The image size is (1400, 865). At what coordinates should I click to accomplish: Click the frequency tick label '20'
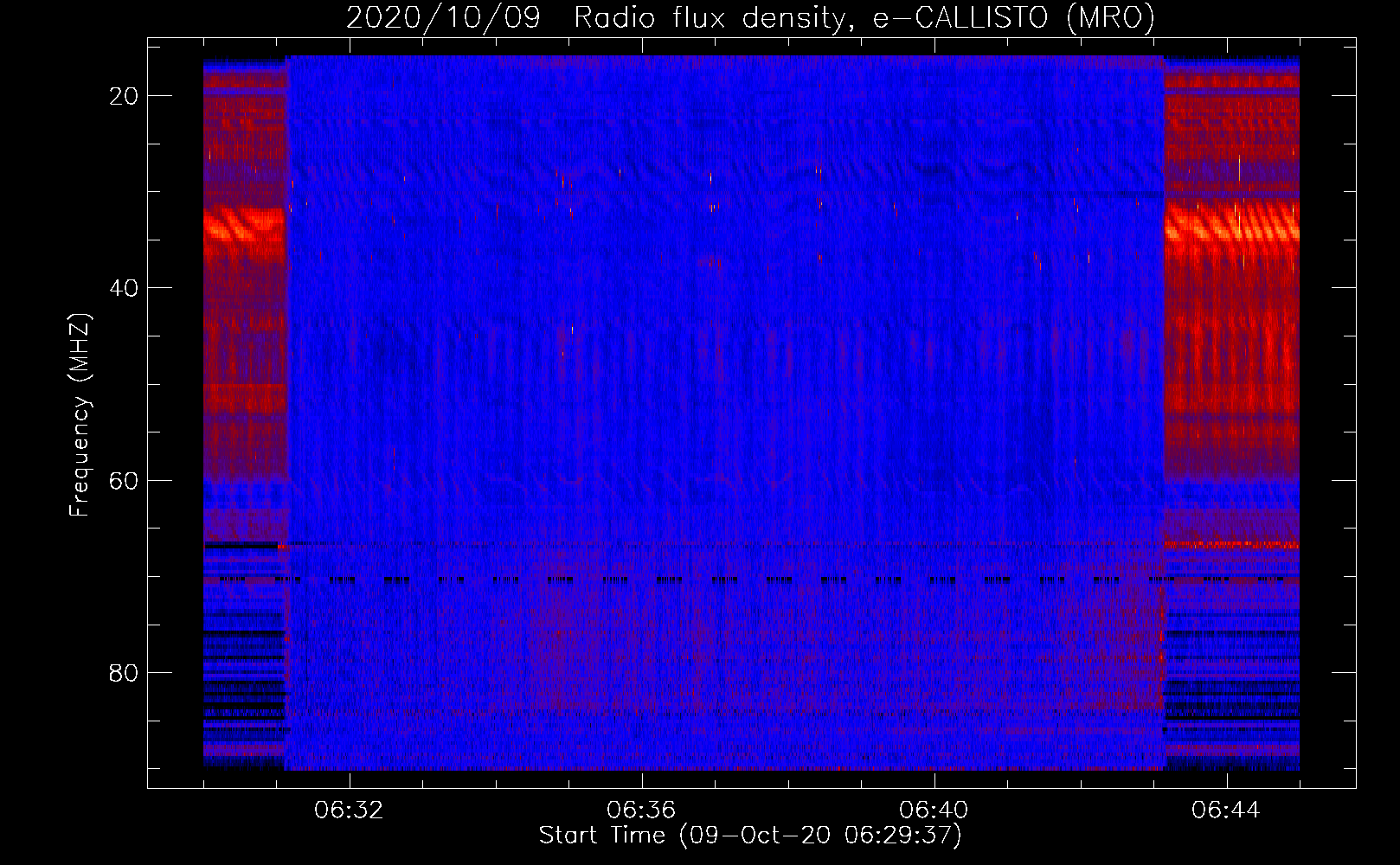coord(125,96)
